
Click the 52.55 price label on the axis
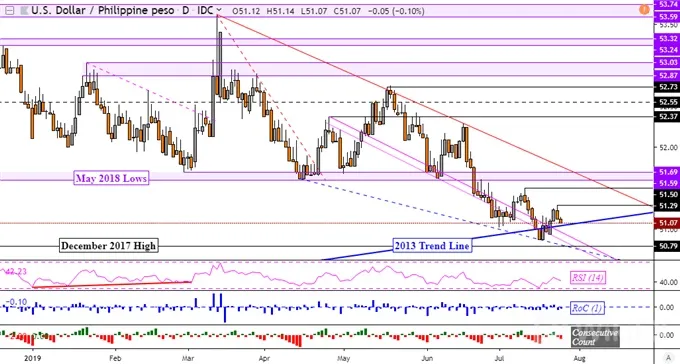pos(668,102)
